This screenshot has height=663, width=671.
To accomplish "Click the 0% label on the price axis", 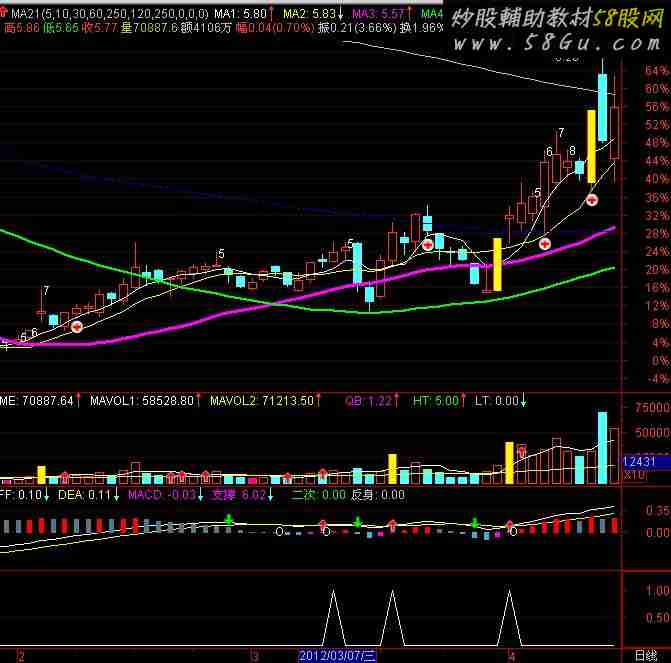I will pos(661,360).
